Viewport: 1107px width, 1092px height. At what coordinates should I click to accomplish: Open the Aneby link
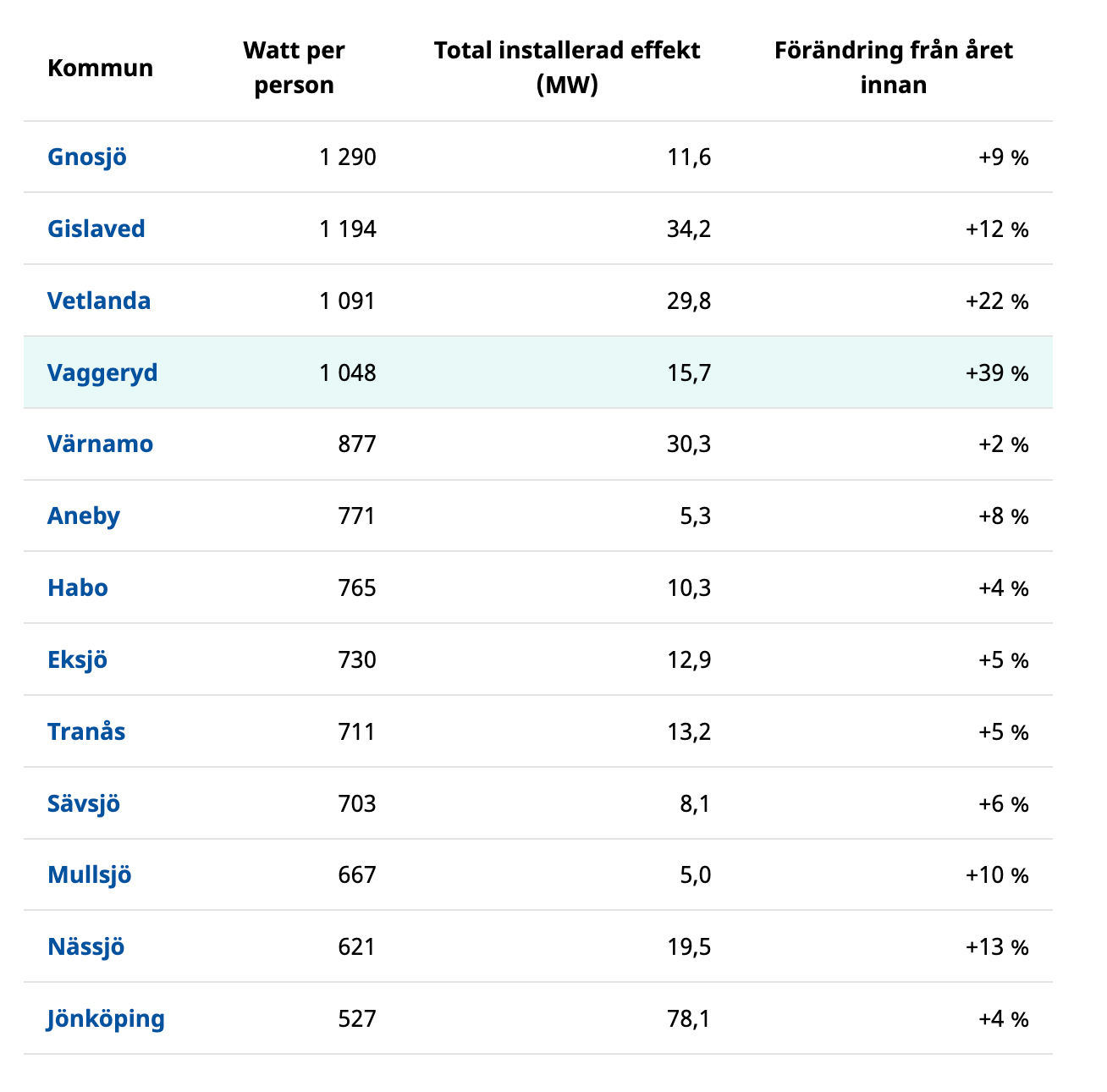pos(84,516)
